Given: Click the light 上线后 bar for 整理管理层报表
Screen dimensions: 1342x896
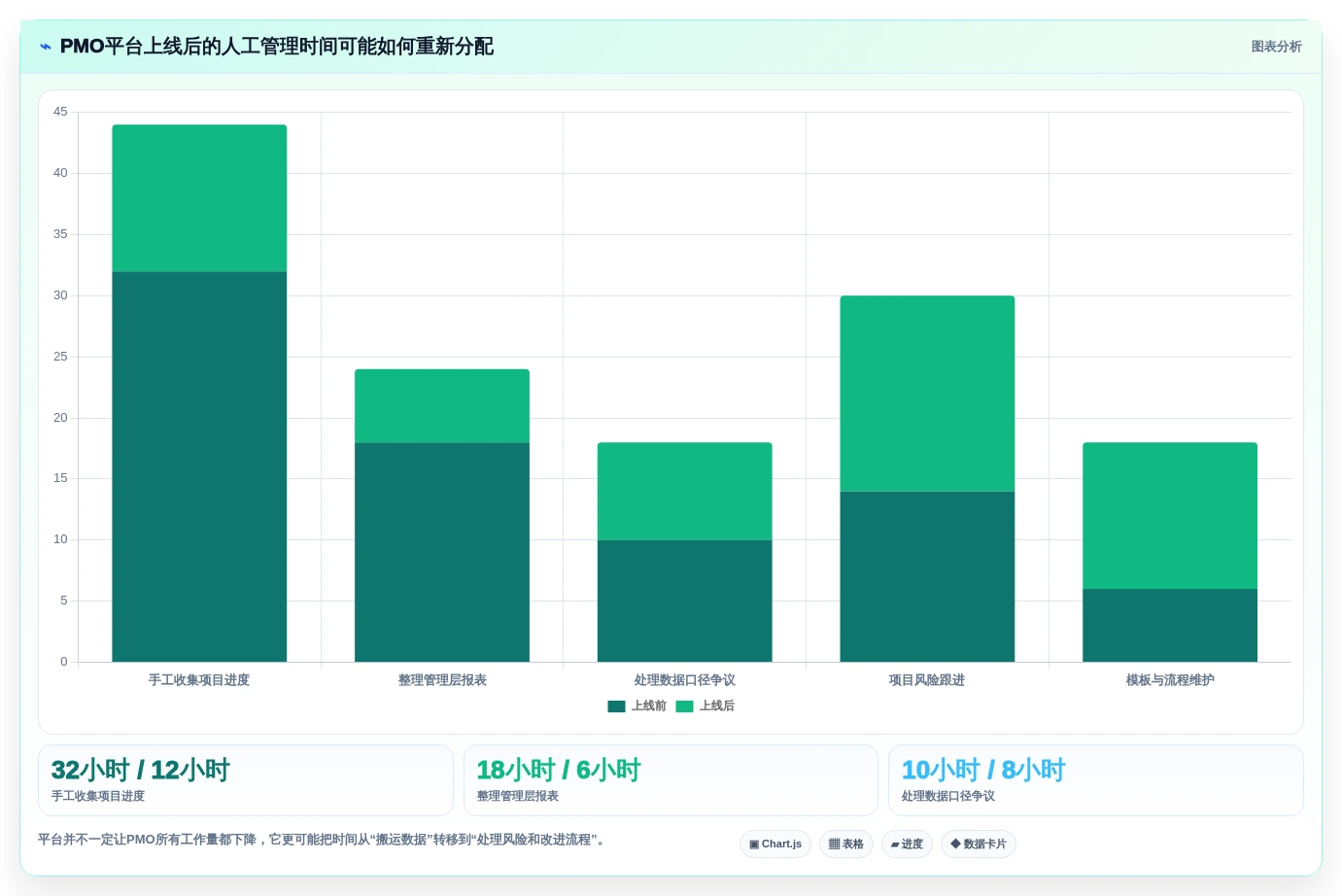Looking at the screenshot, I should [442, 405].
